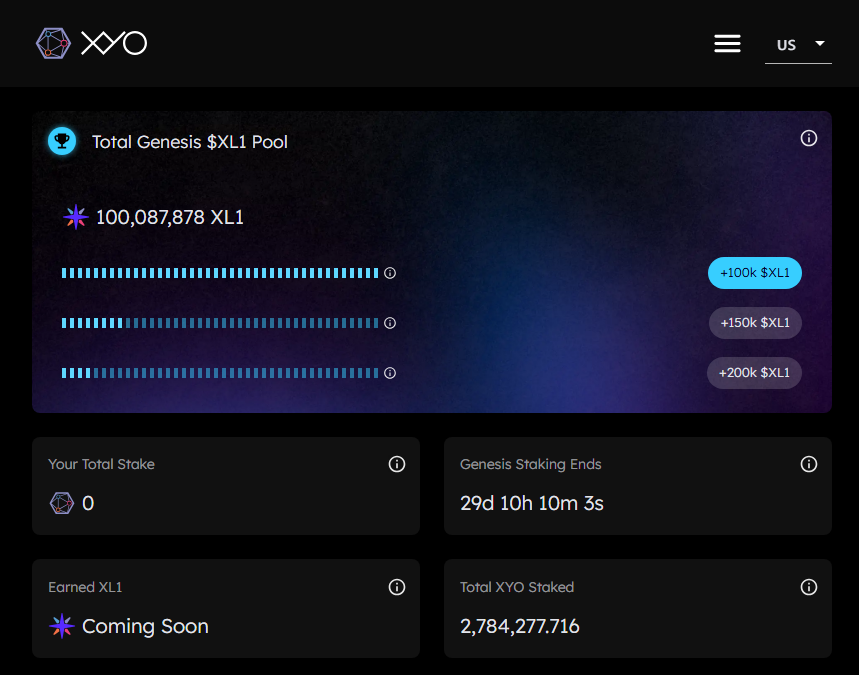The height and width of the screenshot is (675, 859).
Task: Click the +100k $XL1 button
Action: click(754, 273)
